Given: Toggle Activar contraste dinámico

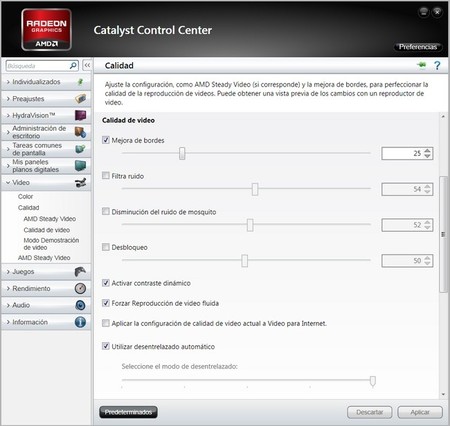Looking at the screenshot, I should pos(106,283).
